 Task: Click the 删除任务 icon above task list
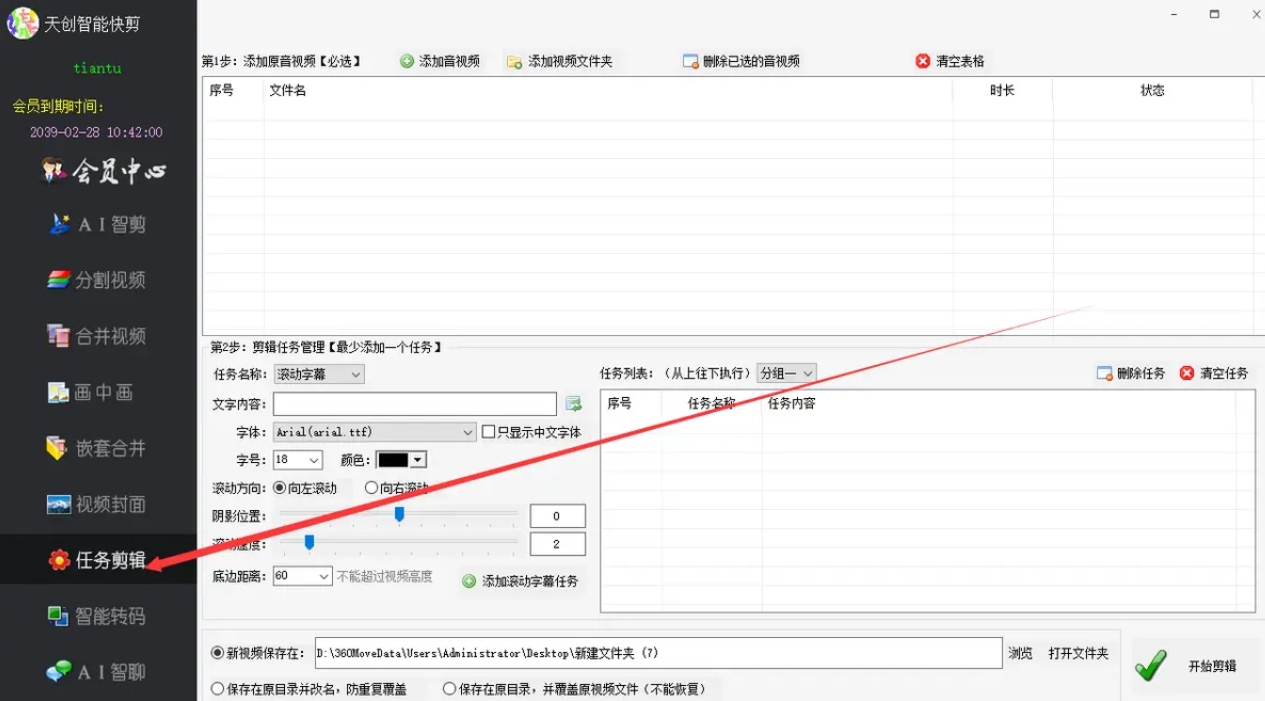[1105, 373]
